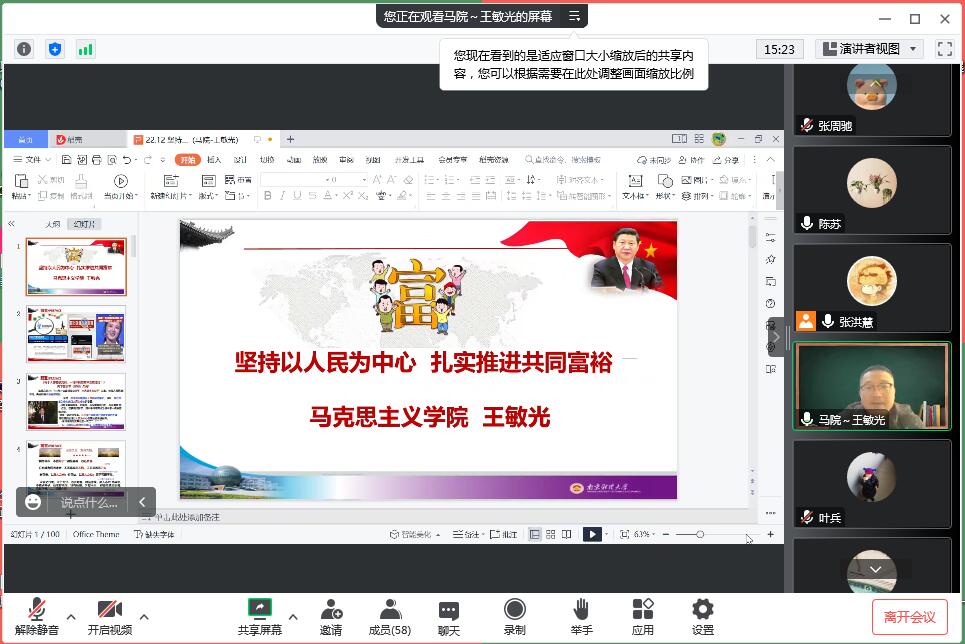The image size is (965, 644).
Task: Start recording with the 录制 icon
Action: coord(515,616)
